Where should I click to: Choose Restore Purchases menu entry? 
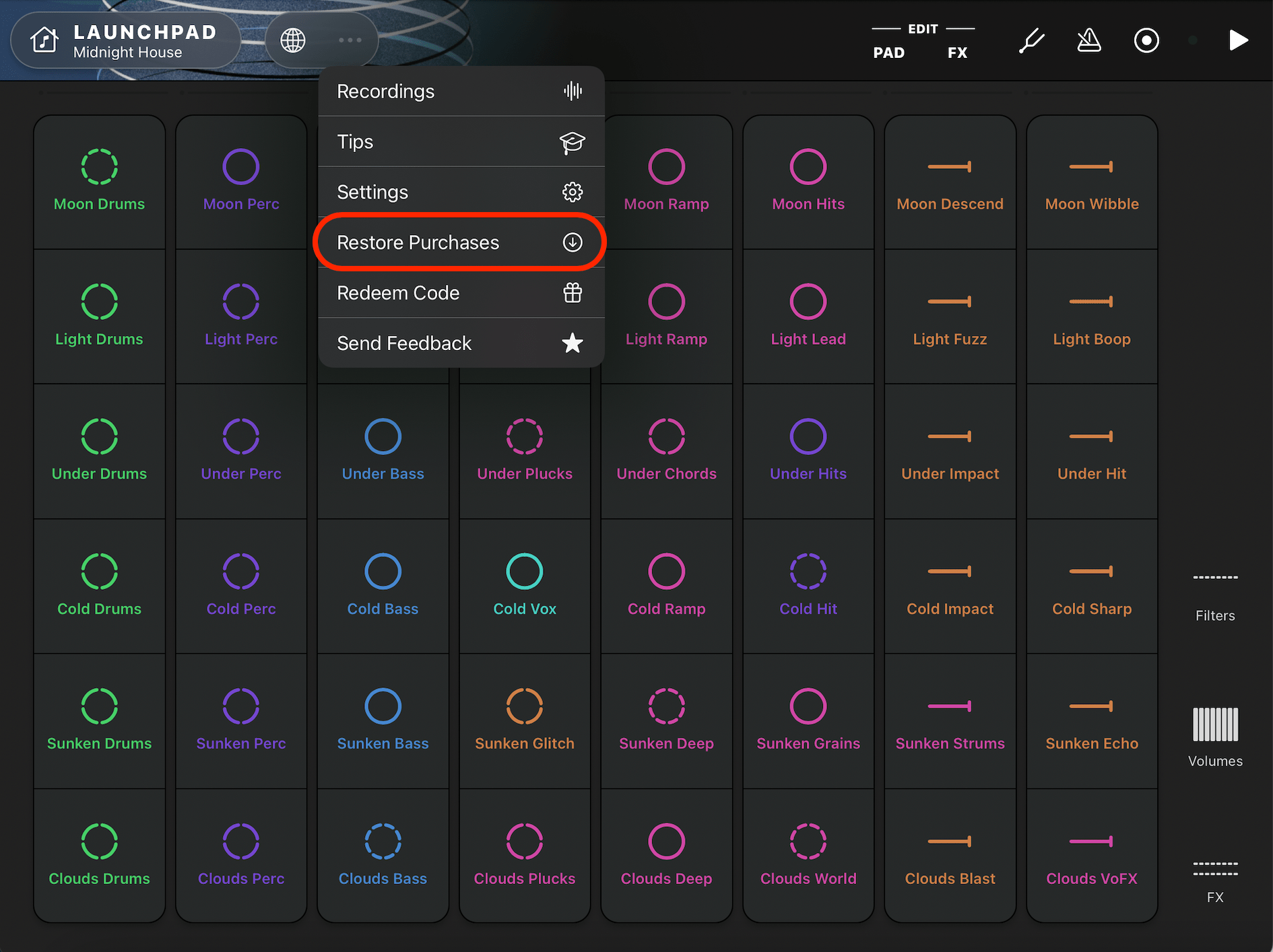461,242
